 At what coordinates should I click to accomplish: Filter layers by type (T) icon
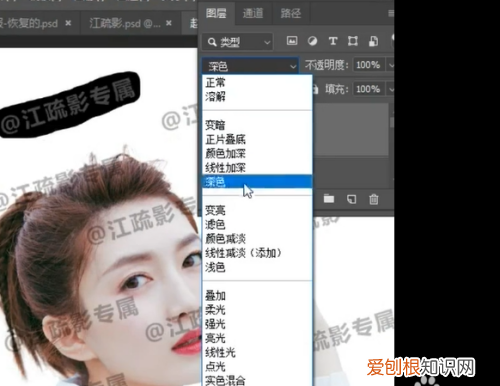tap(333, 41)
